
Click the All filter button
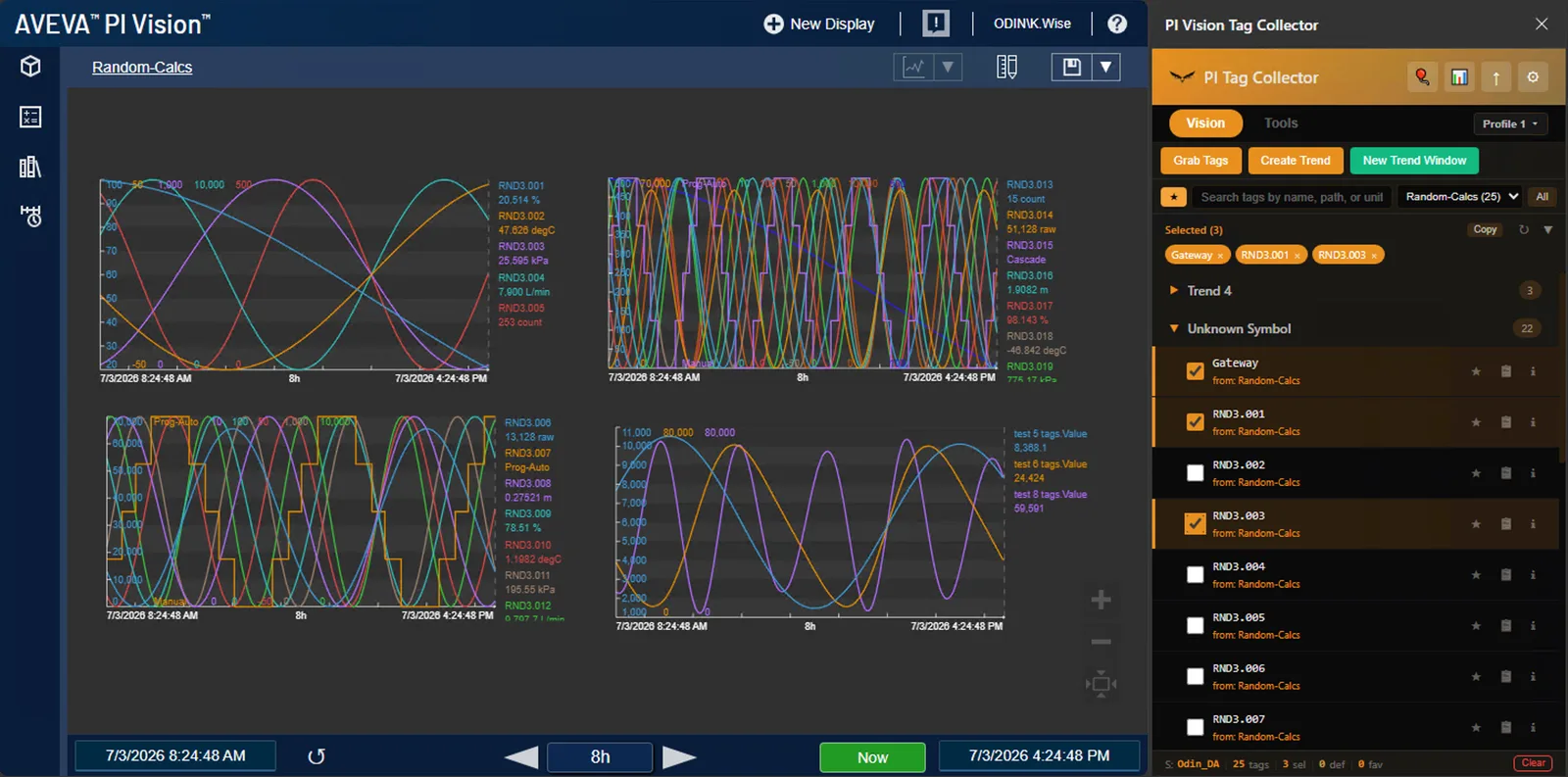pos(1542,197)
